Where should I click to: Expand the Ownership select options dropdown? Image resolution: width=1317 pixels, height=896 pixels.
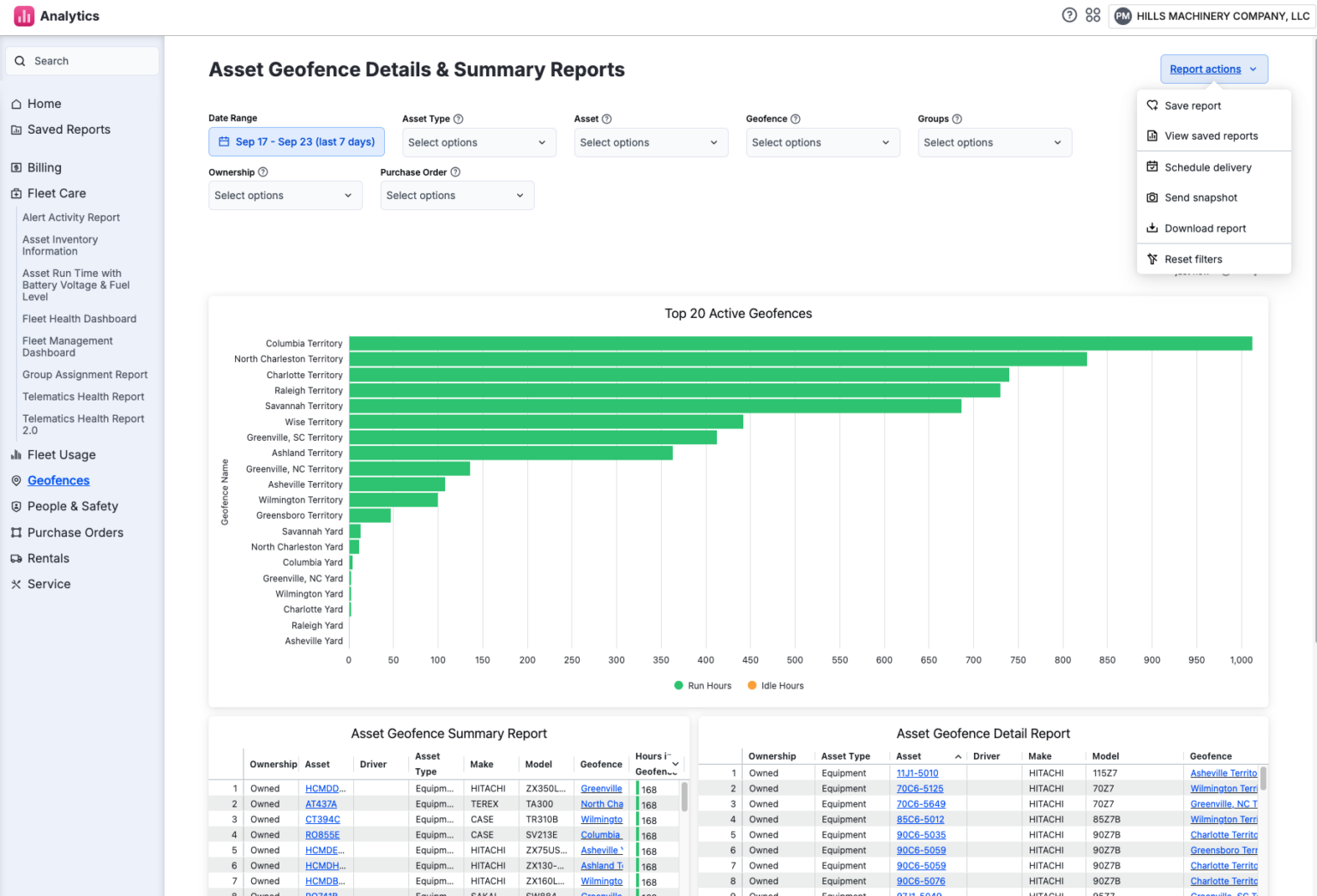pos(286,195)
